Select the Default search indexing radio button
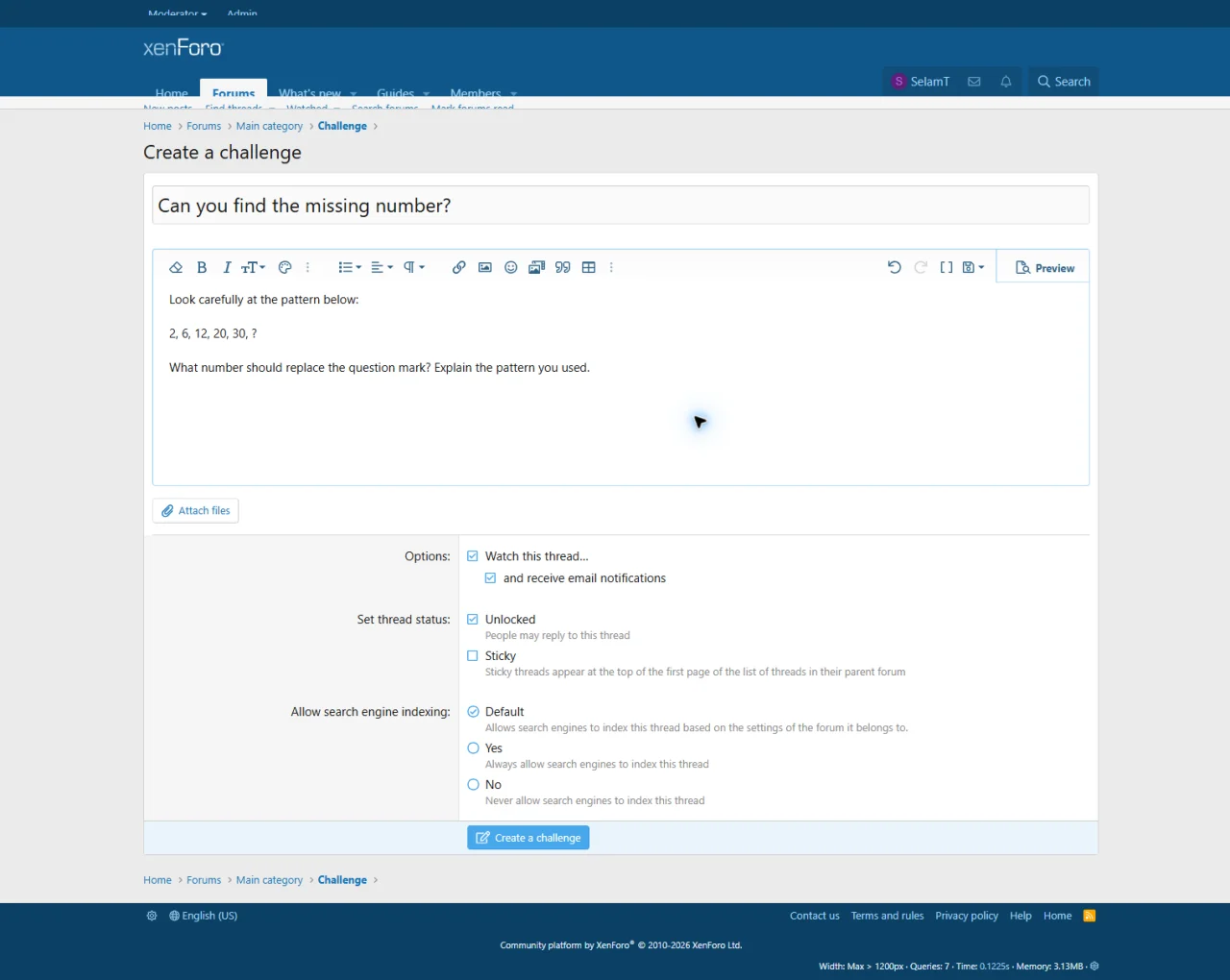Viewport: 1230px width, 980px height. [x=473, y=712]
